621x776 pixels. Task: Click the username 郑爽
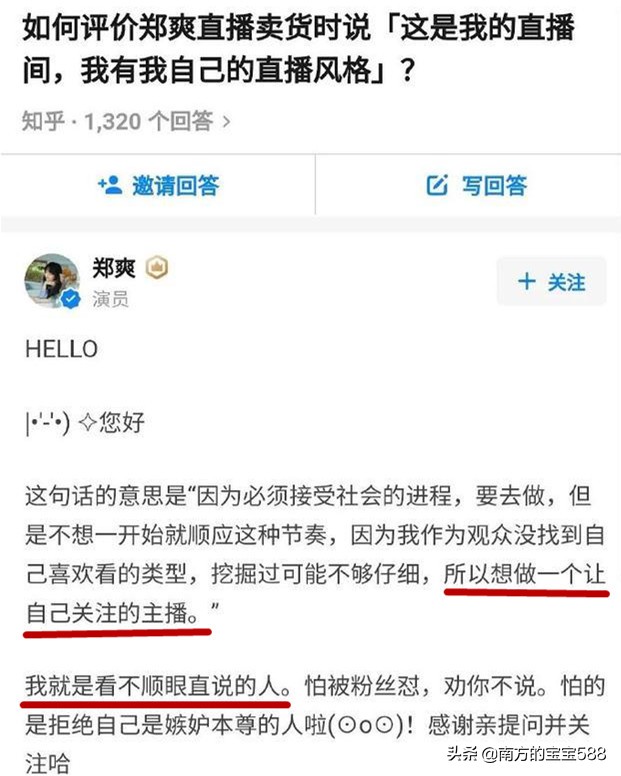point(114,268)
